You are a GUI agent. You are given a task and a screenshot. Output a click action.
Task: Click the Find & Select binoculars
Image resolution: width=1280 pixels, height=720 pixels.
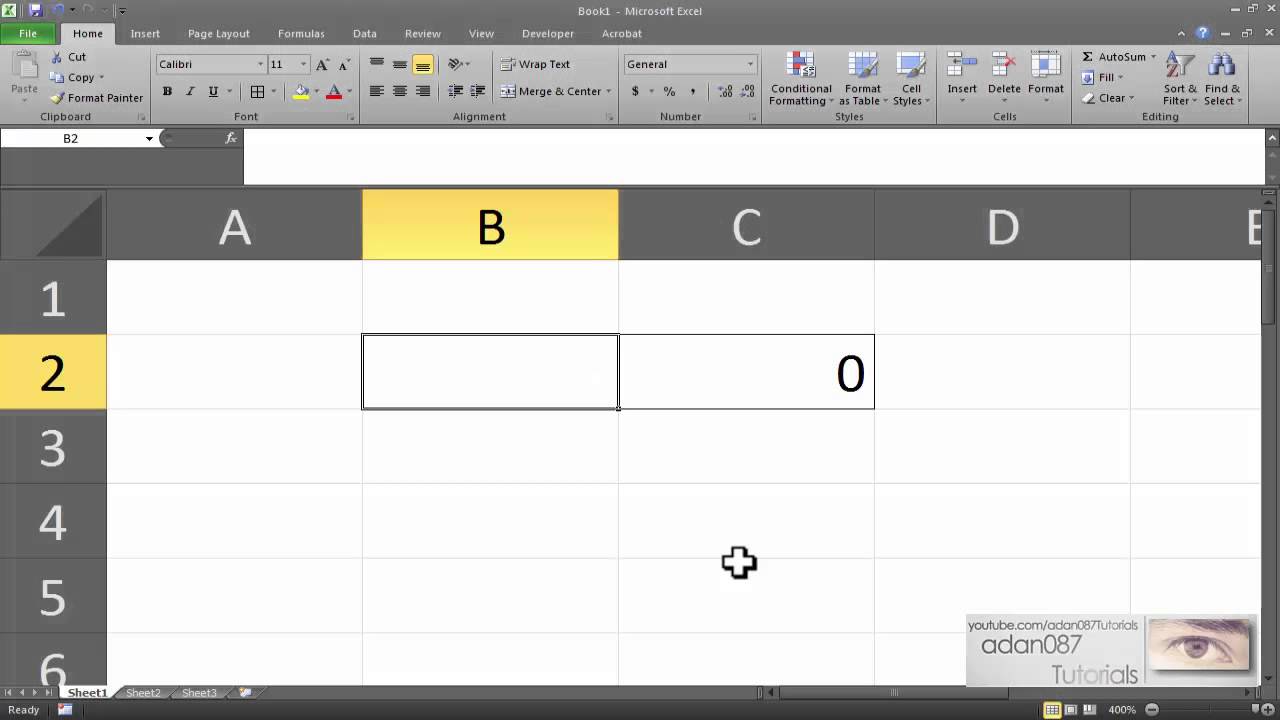point(1221,66)
